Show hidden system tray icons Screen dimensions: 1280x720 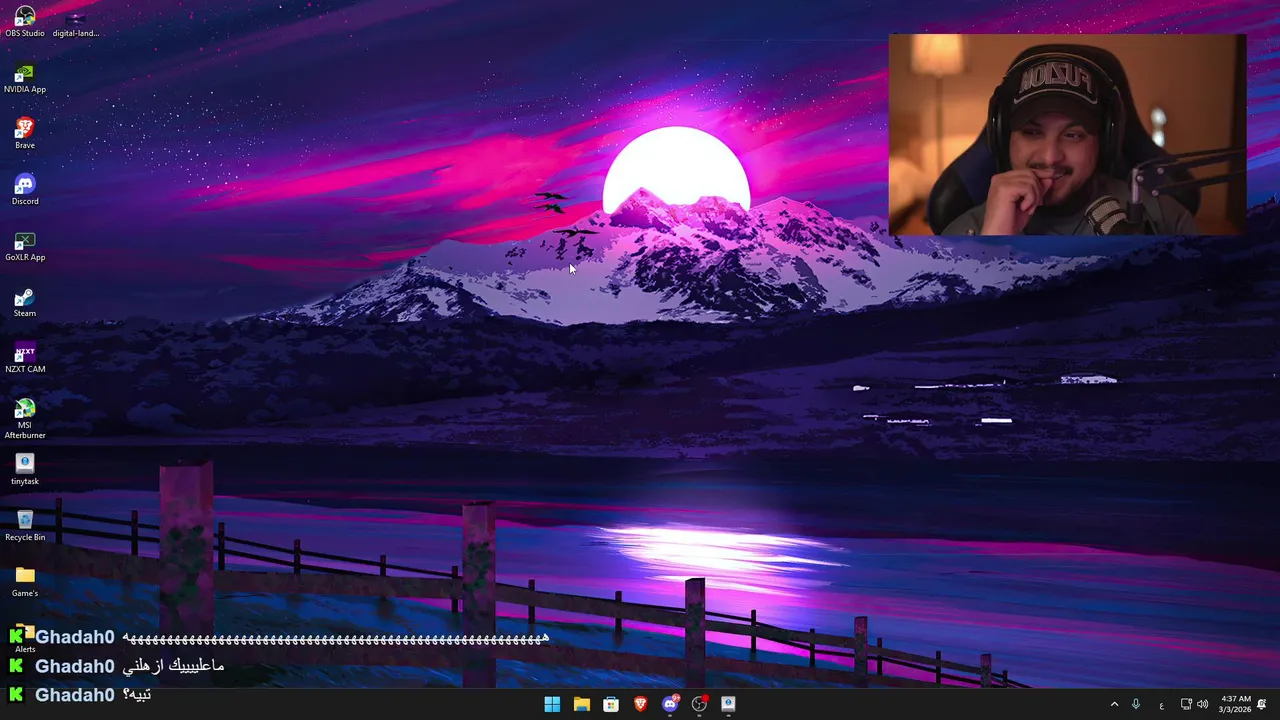click(1114, 704)
